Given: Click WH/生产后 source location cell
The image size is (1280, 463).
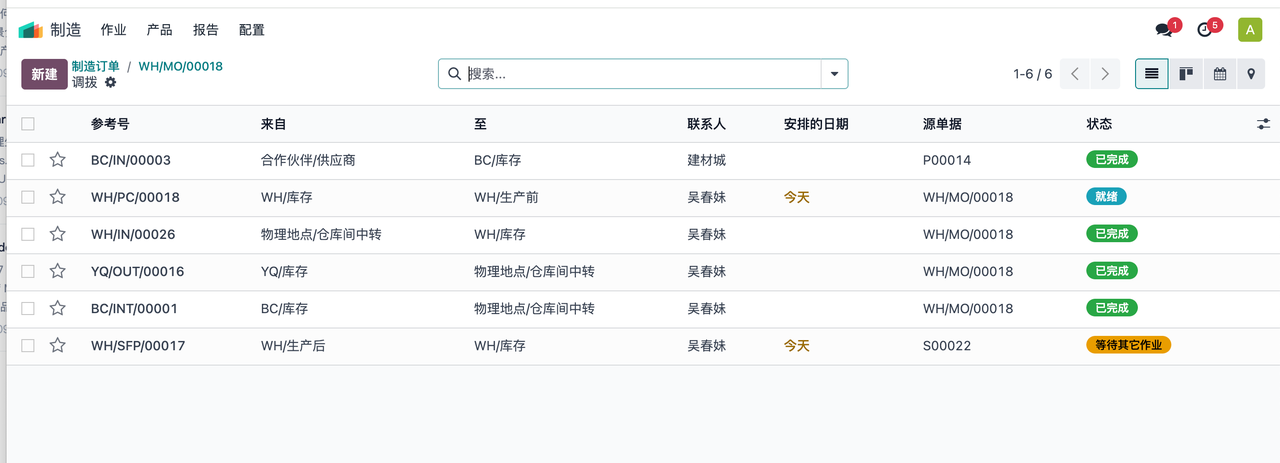Looking at the screenshot, I should coord(293,345).
